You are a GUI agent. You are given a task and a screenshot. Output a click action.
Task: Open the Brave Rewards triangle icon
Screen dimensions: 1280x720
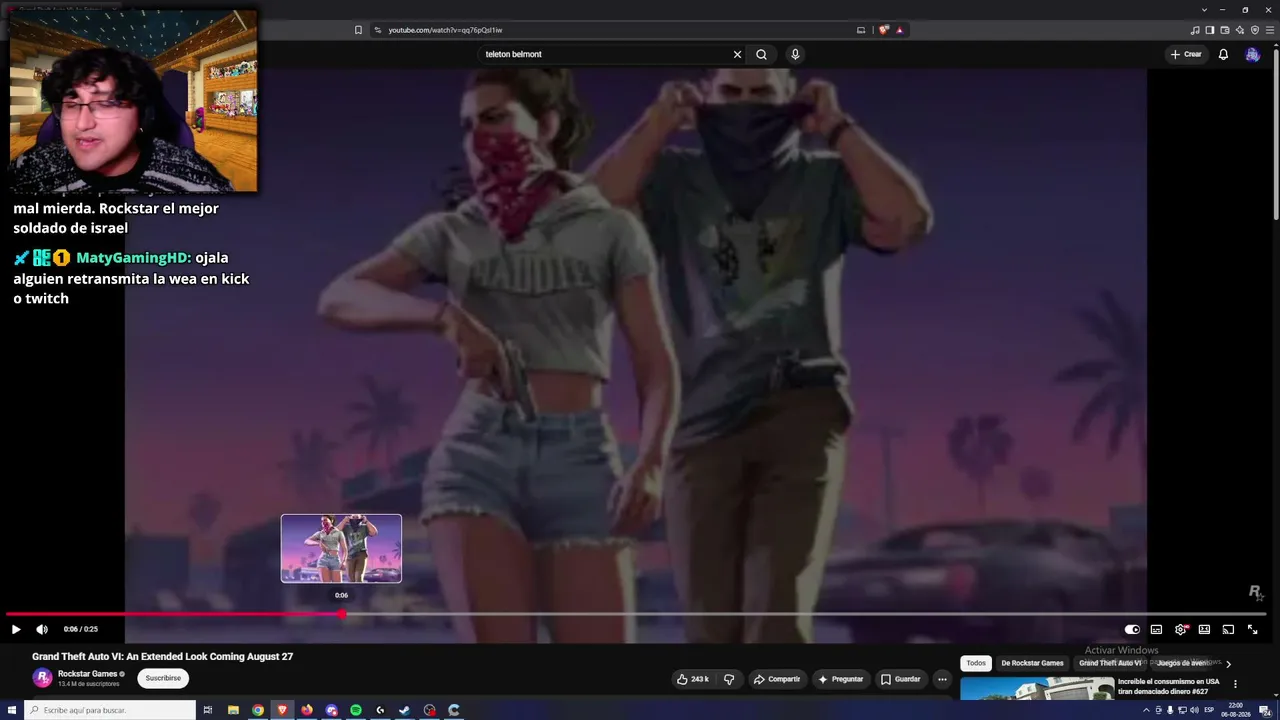[899, 30]
